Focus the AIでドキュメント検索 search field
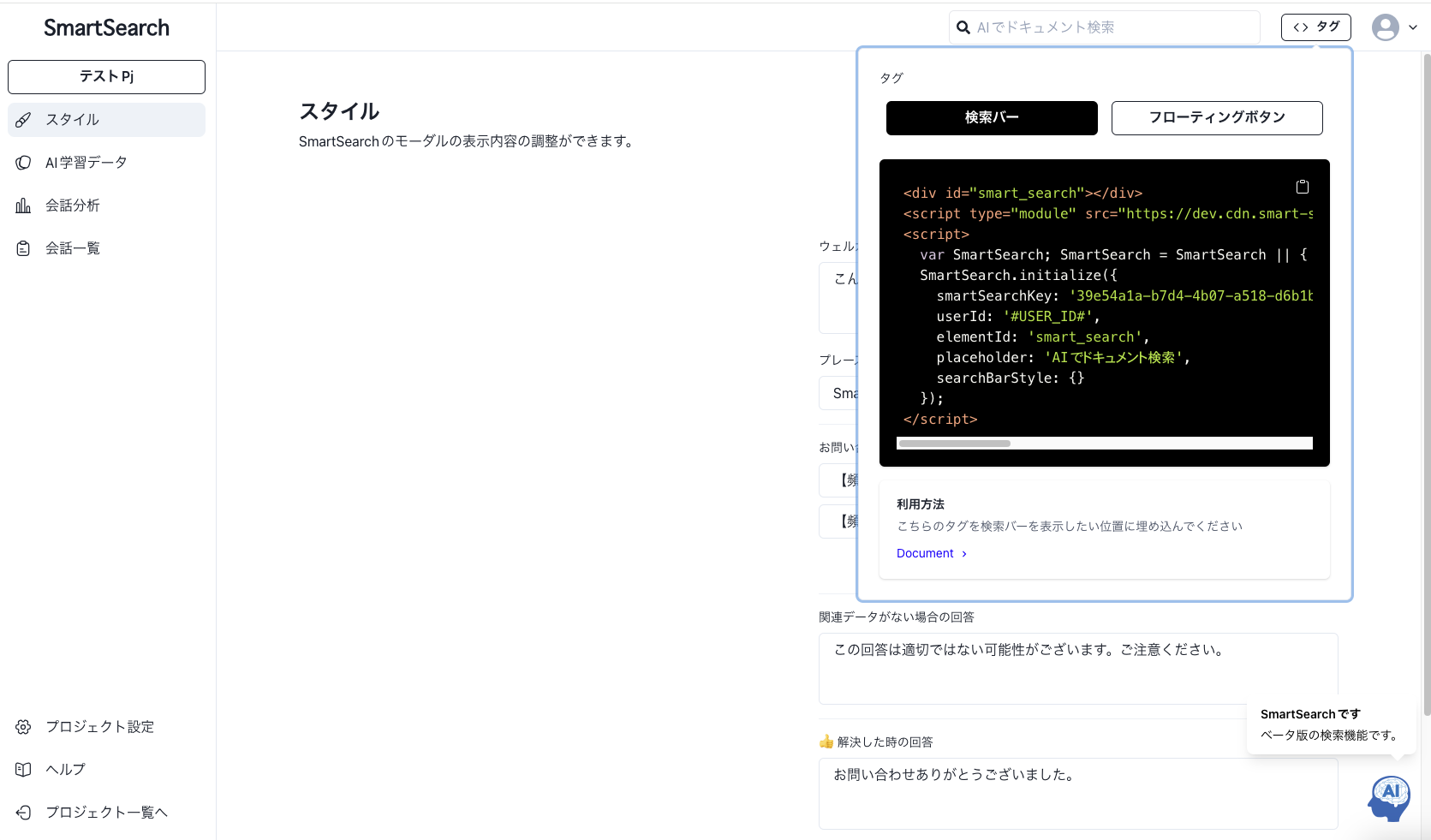The width and height of the screenshot is (1431, 840). coord(1105,27)
